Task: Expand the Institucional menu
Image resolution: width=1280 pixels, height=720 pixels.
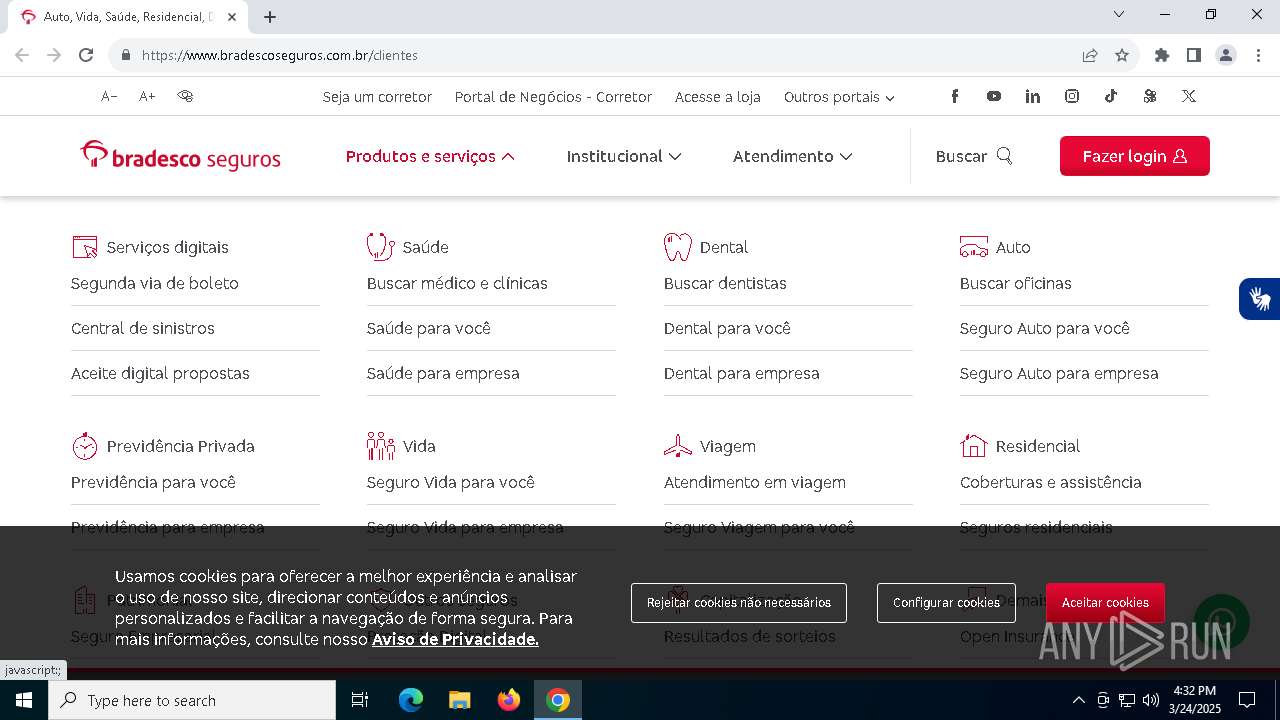Action: point(624,156)
